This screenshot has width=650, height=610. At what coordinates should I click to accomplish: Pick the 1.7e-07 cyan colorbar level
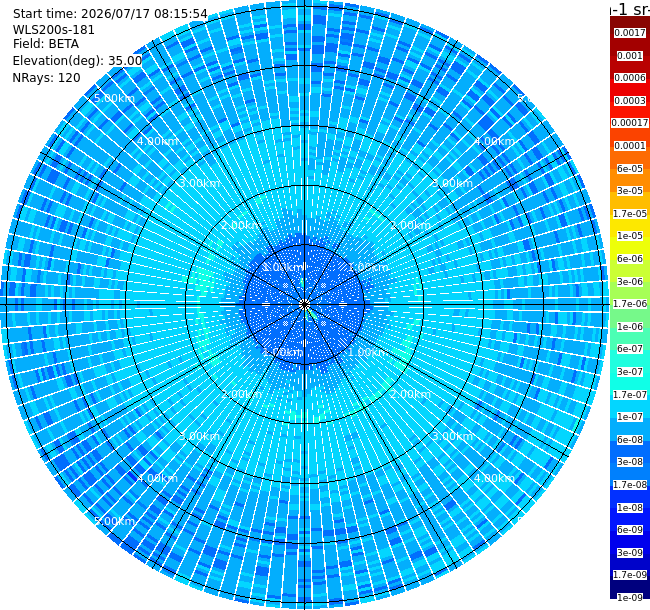coord(630,395)
